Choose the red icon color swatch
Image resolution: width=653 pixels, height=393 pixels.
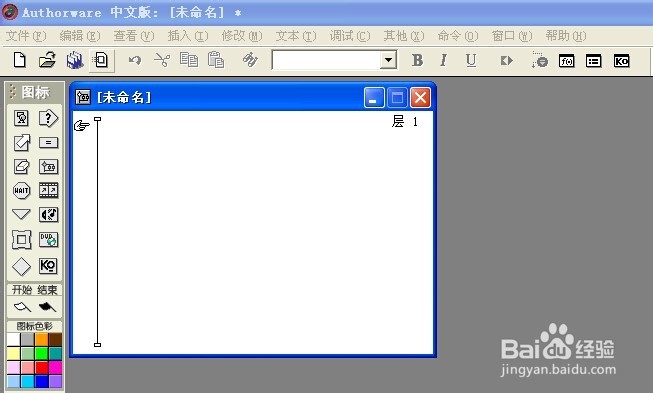(x=41, y=368)
